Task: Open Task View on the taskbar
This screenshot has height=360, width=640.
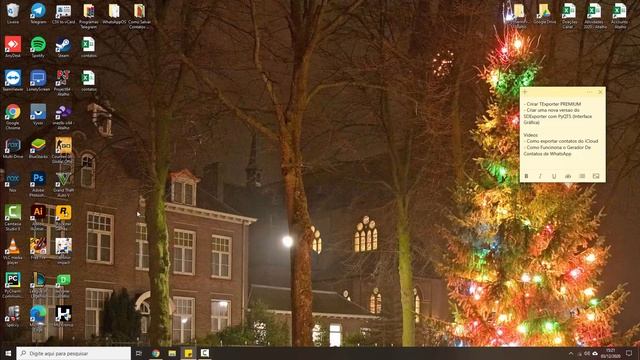Action: [139, 353]
